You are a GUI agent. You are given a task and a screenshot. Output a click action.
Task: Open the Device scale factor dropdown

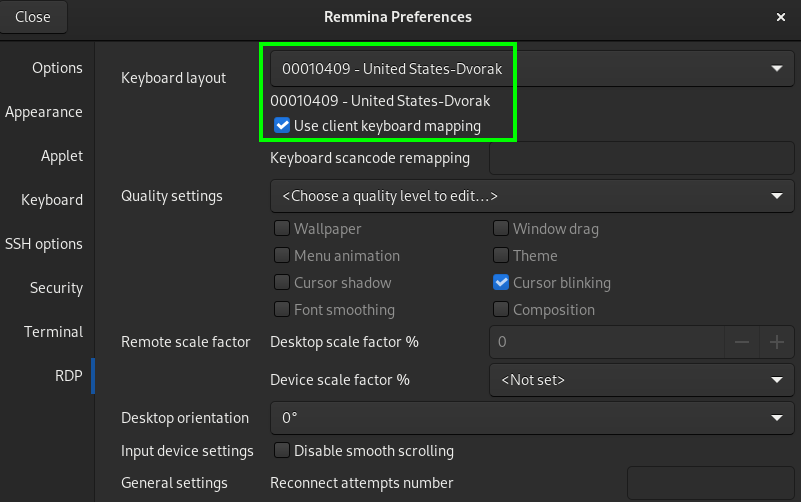click(642, 380)
